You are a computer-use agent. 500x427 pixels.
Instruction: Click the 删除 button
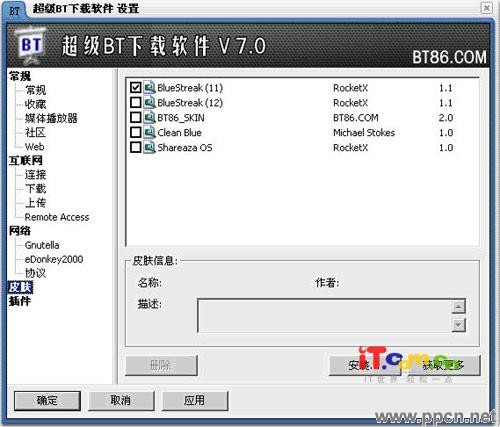click(161, 366)
